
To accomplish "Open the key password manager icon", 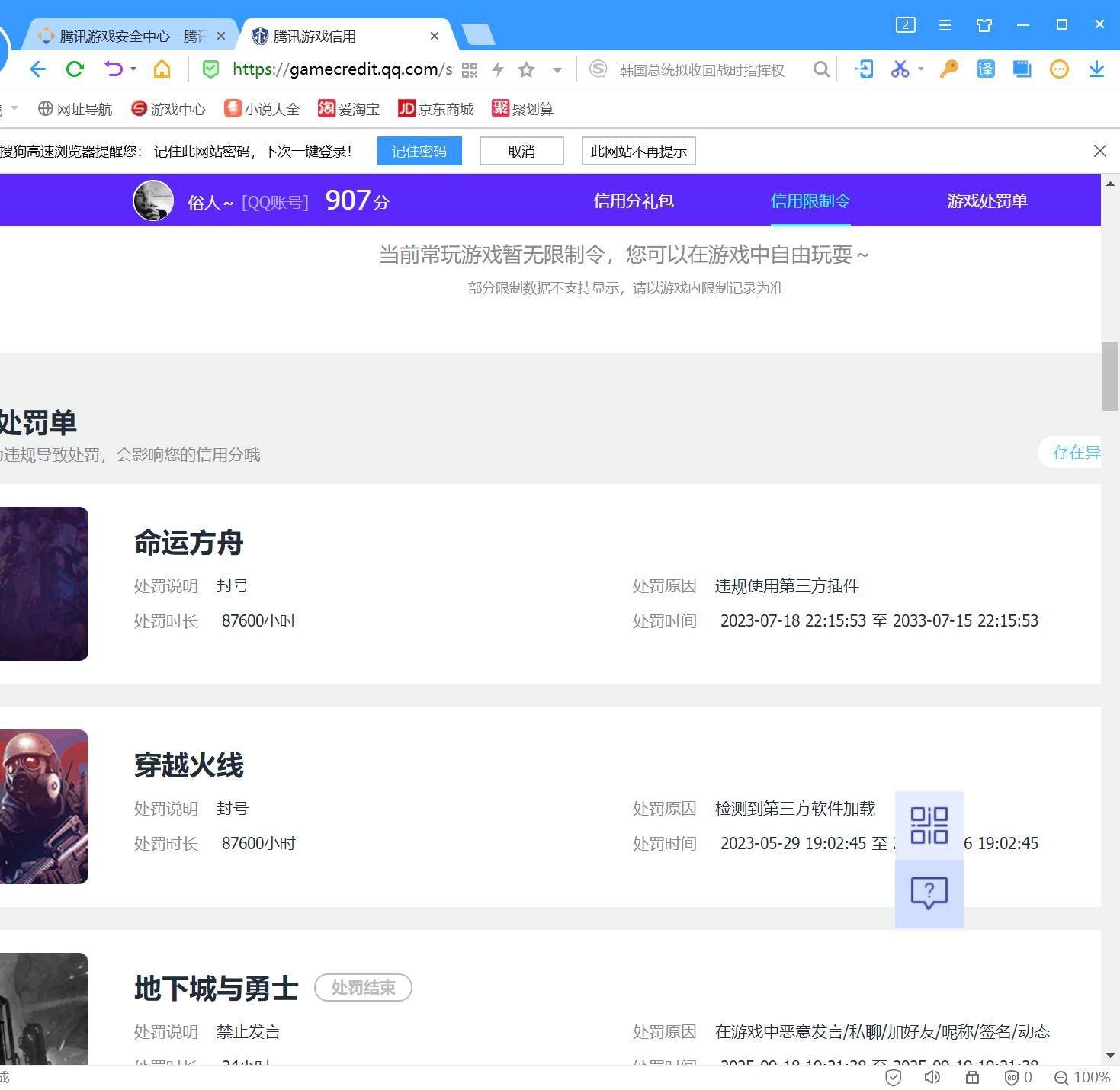I will pyautogui.click(x=948, y=69).
